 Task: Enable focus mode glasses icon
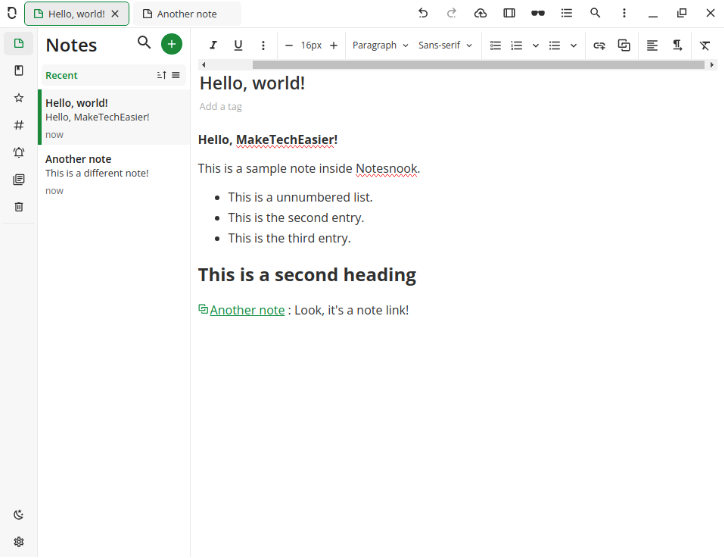(537, 13)
